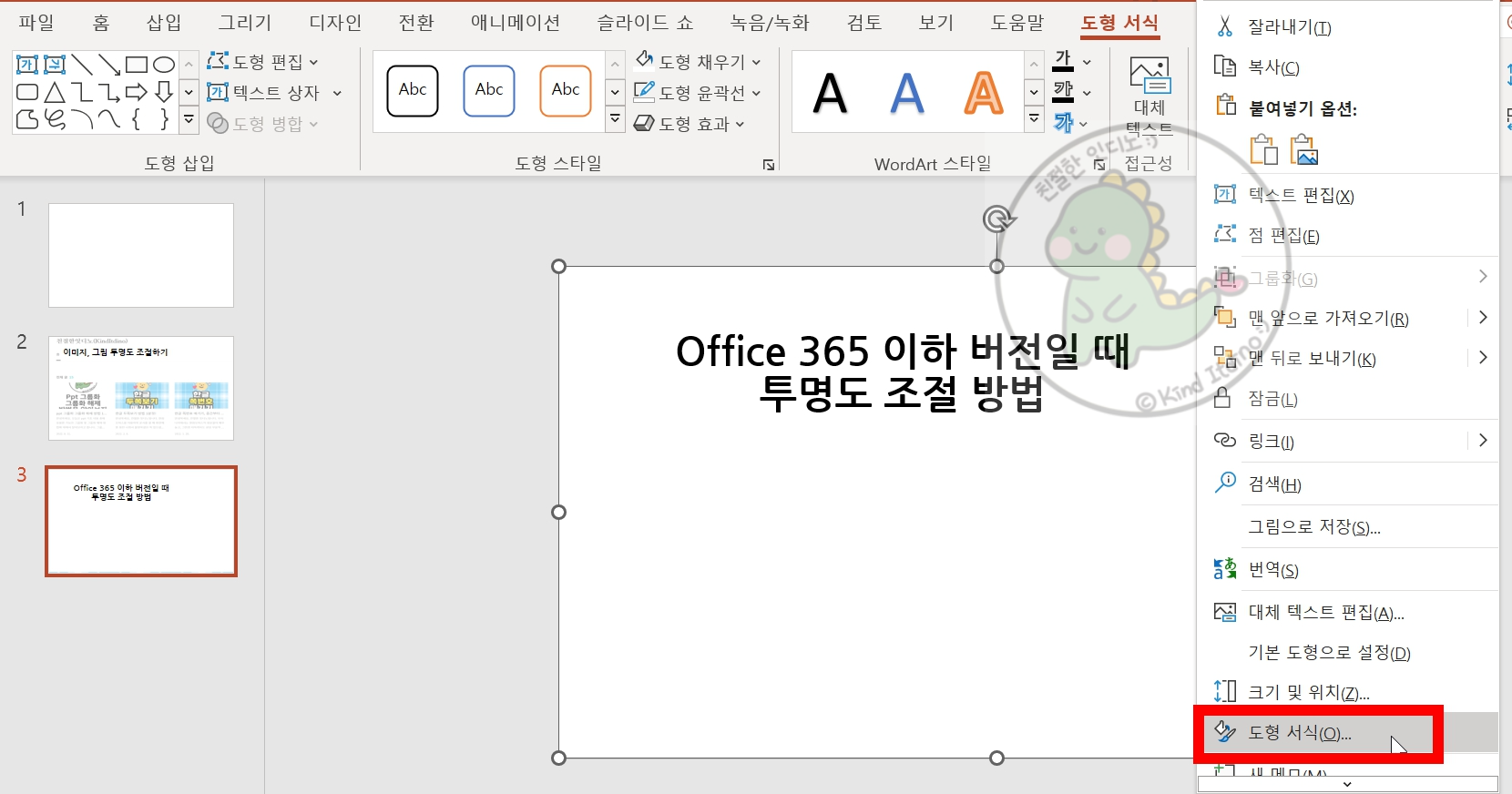Click the 대체 텍스트 button
1512x794 pixels.
tap(1149, 98)
